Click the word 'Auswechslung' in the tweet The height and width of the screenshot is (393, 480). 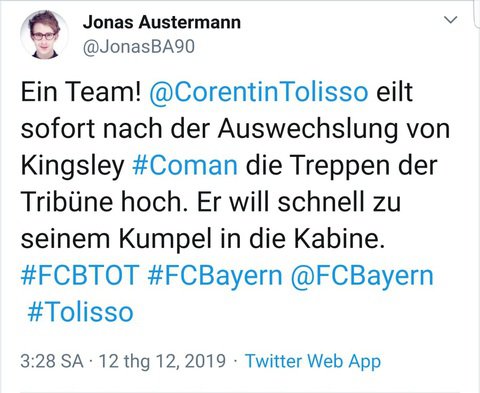pyautogui.click(x=308, y=129)
